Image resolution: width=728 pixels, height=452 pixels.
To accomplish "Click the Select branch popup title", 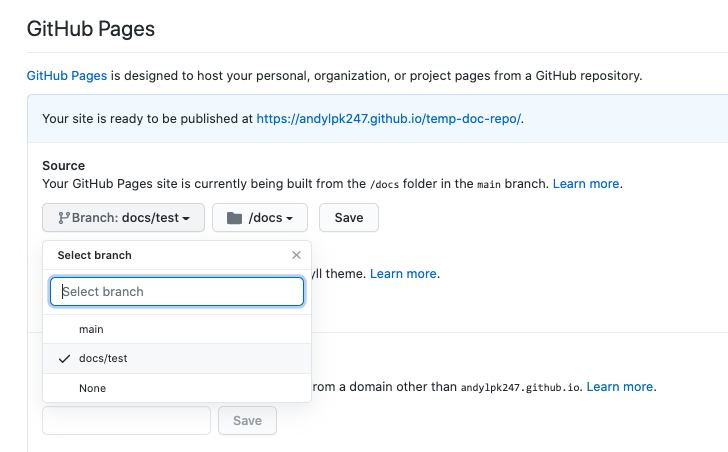I will (x=95, y=255).
